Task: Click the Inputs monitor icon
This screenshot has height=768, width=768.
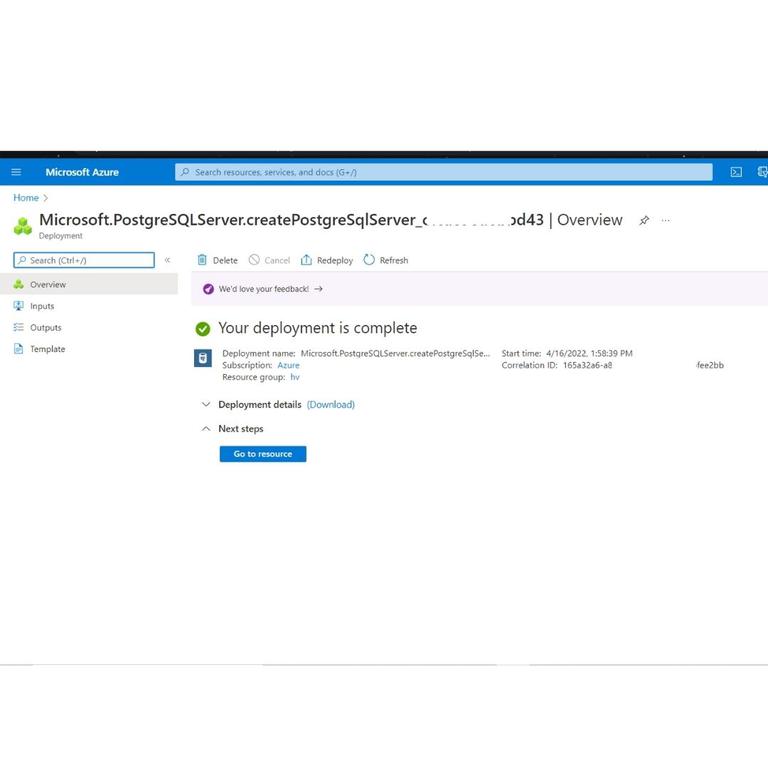Action: click(x=19, y=306)
